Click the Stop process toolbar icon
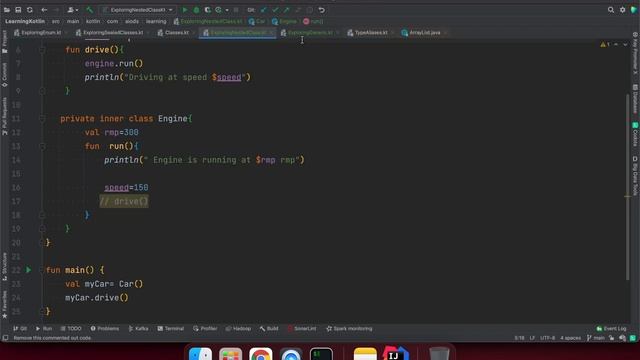The image size is (640, 360). click(x=236, y=10)
